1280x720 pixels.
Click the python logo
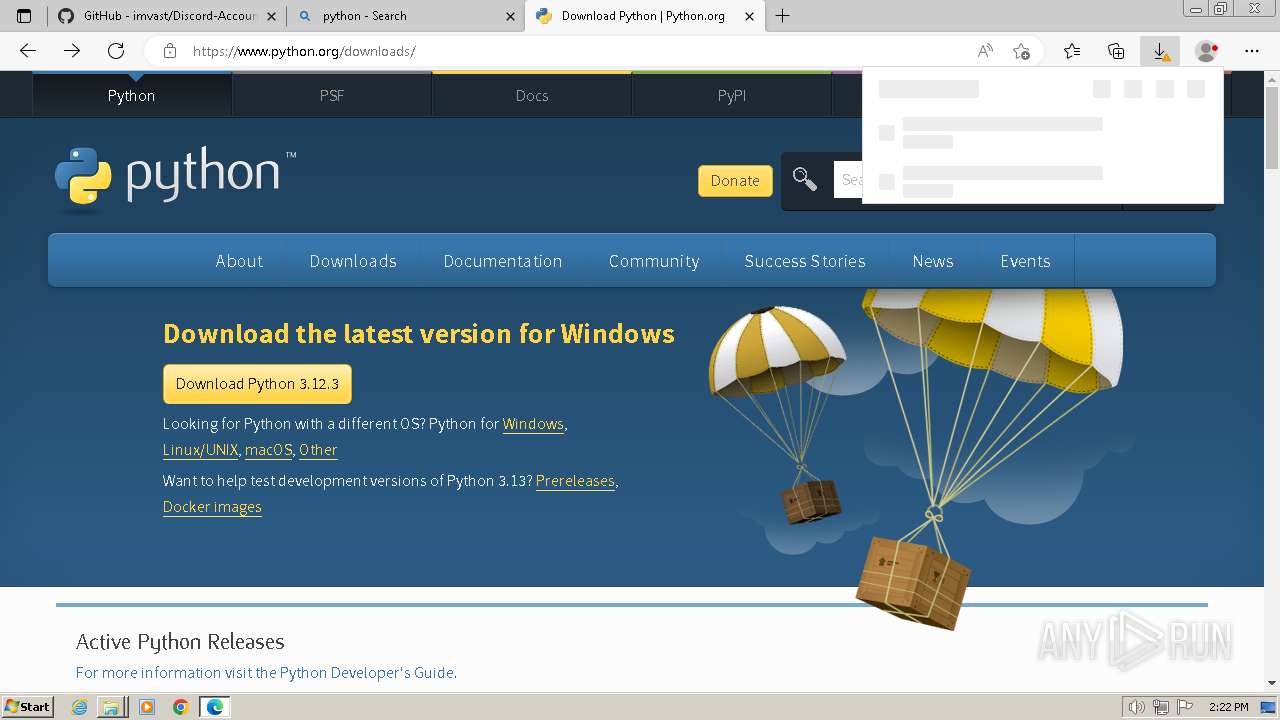pos(175,179)
